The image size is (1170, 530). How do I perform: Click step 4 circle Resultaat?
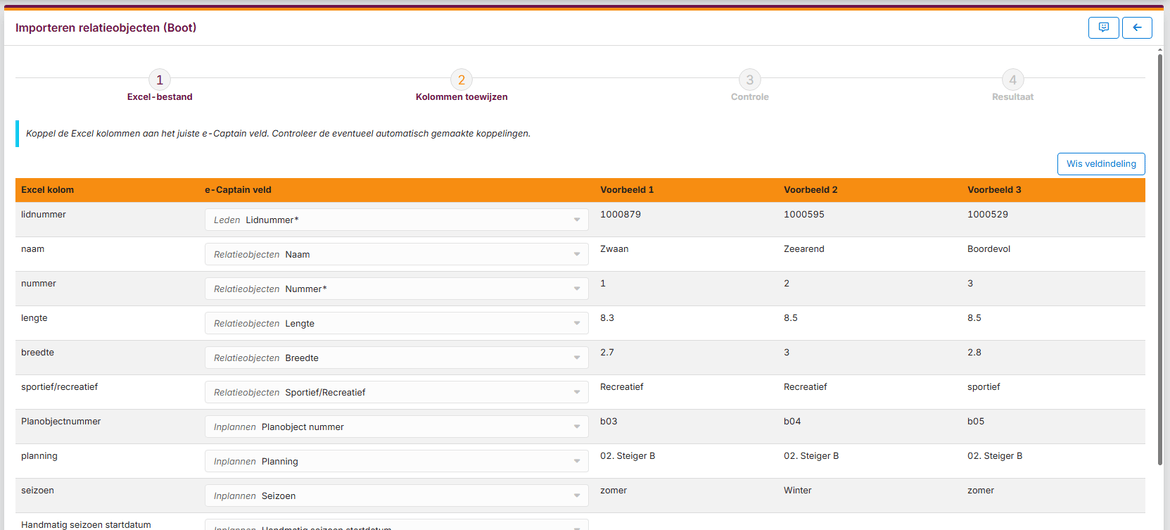[x=1013, y=80]
